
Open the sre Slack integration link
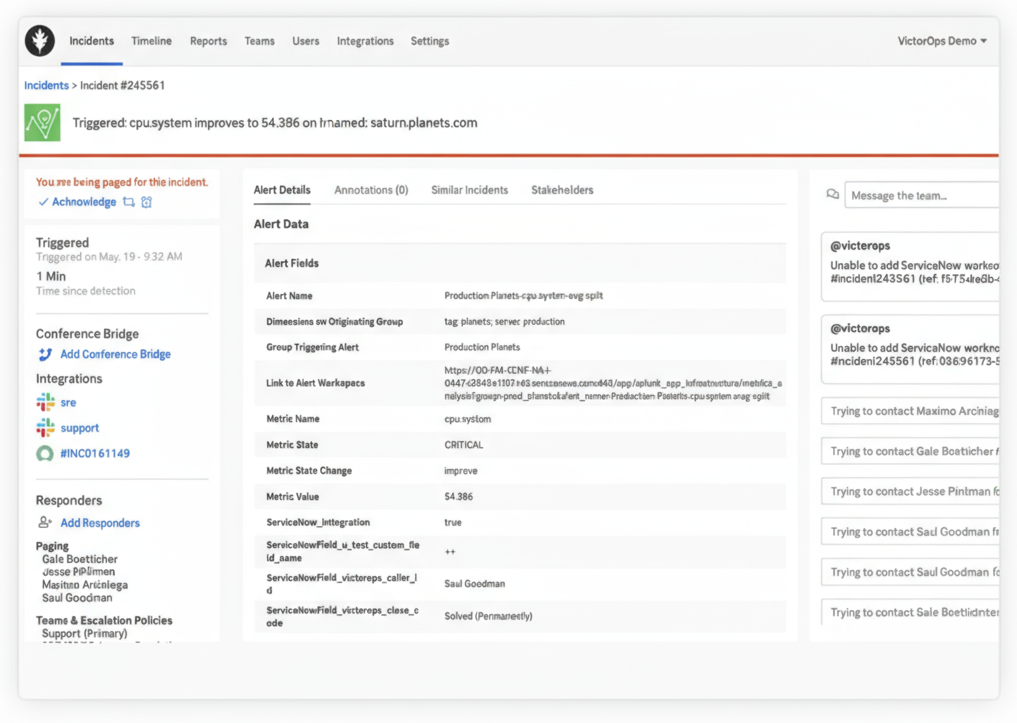(x=68, y=403)
